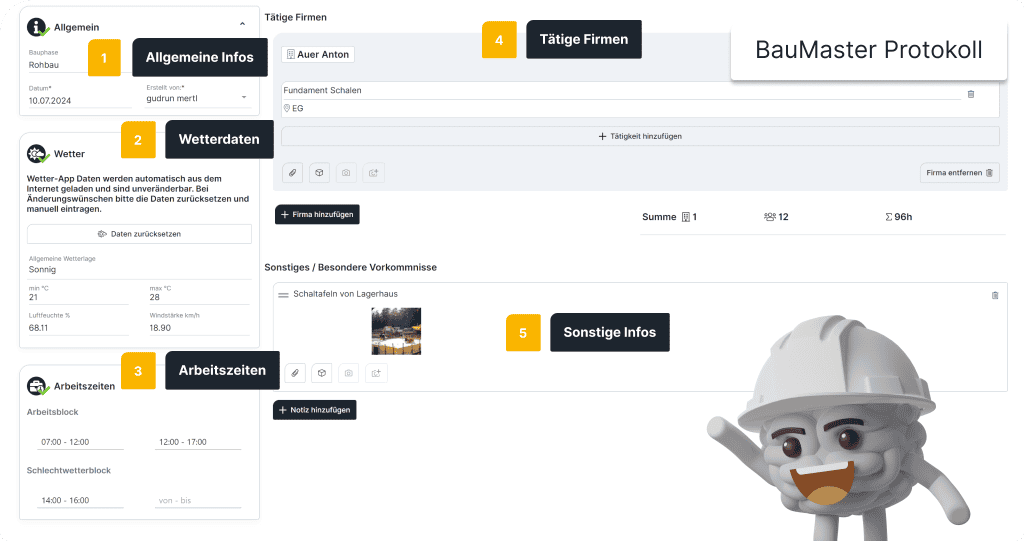This screenshot has height=541, width=1024.
Task: Click 3D cube icon in note card
Action: click(322, 373)
